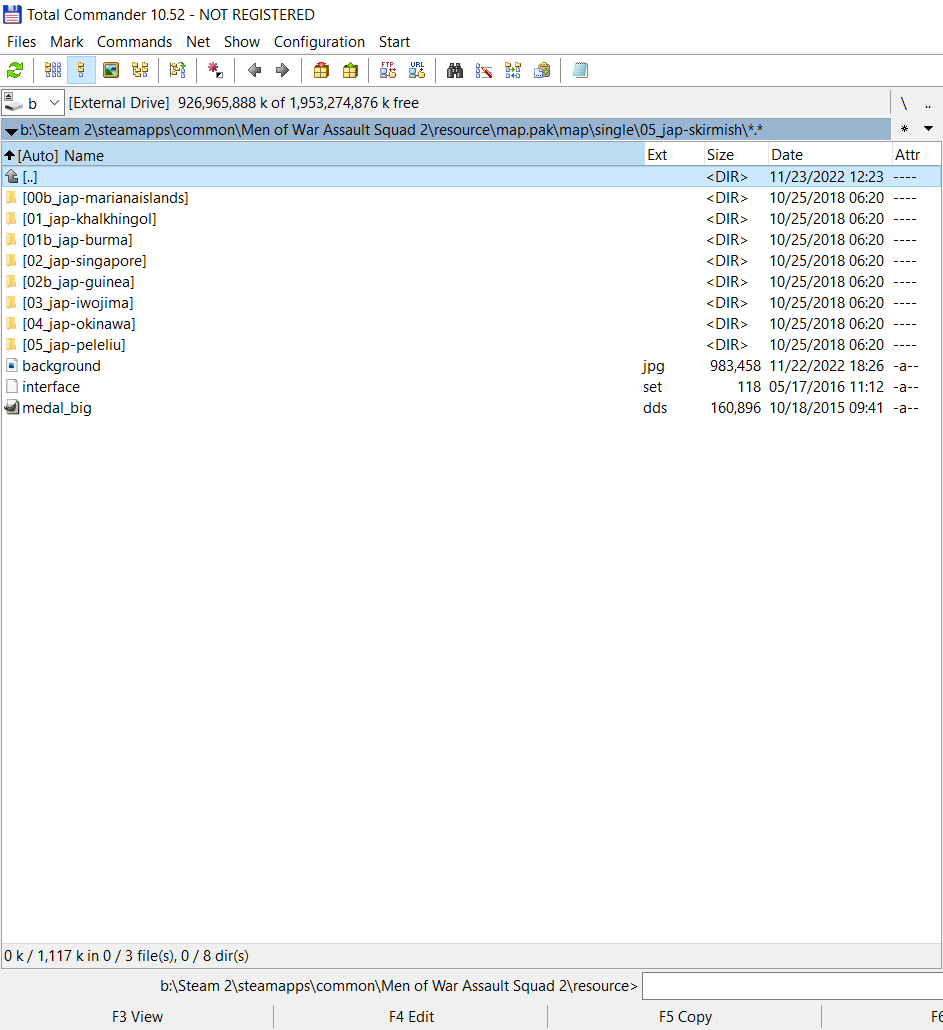
Task: Click the blank file icon of interface
Action: click(11, 386)
